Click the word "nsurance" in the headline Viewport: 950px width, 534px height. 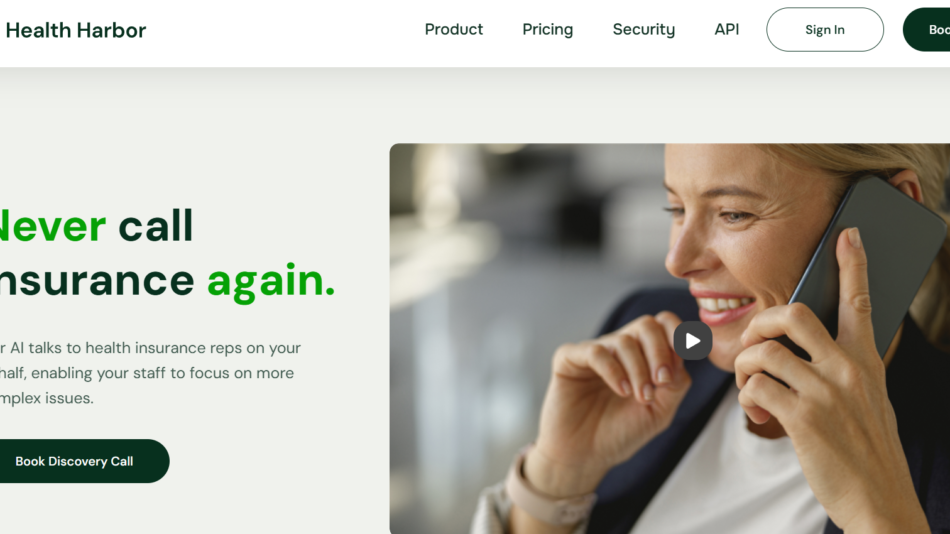pyautogui.click(x=97, y=281)
